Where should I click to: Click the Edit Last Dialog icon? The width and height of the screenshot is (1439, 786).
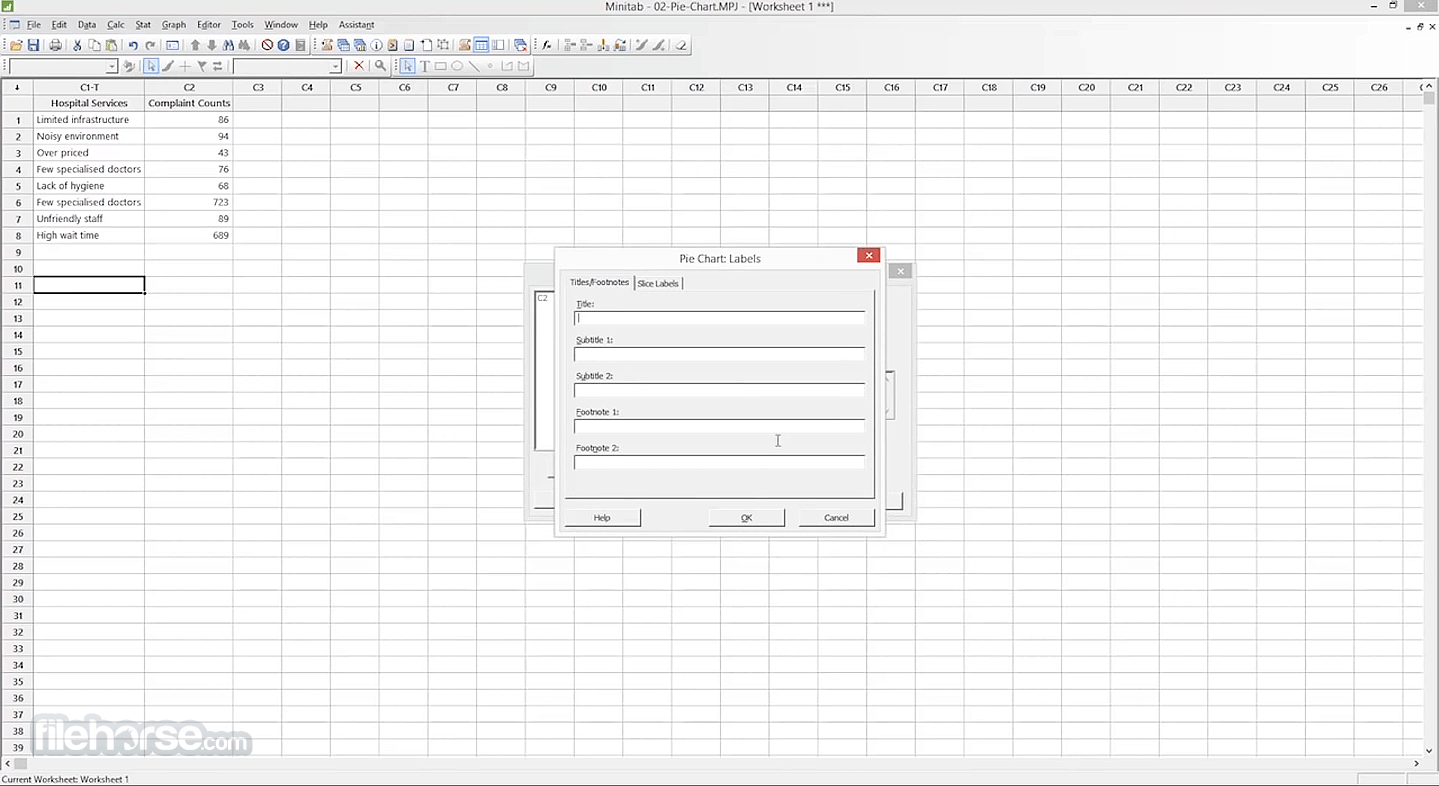(172, 45)
